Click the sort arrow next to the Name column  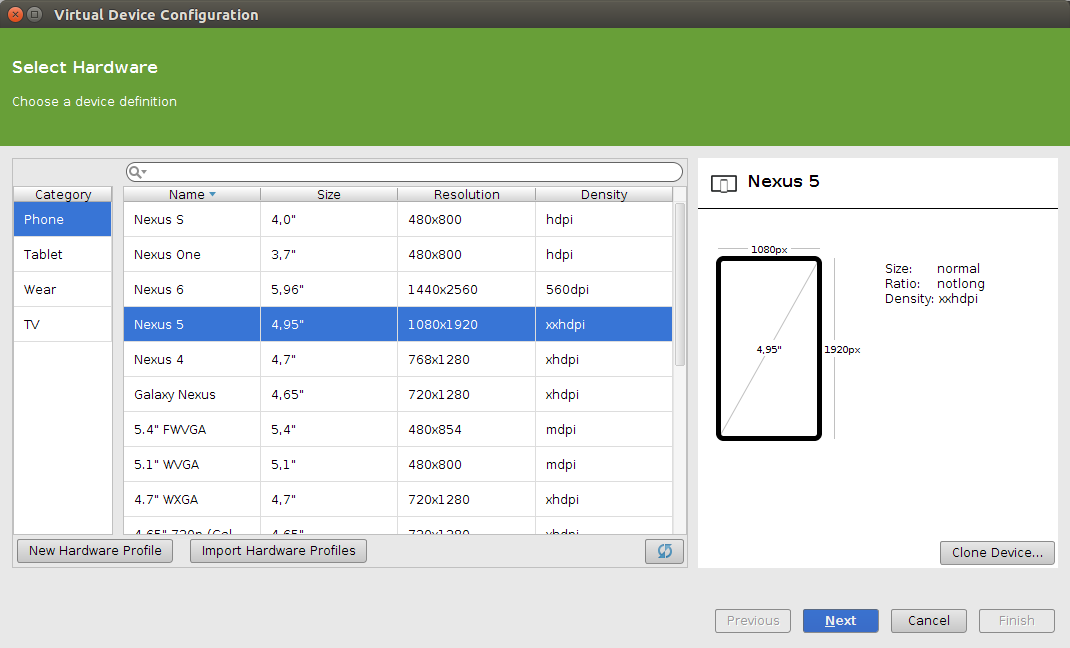pos(212,194)
